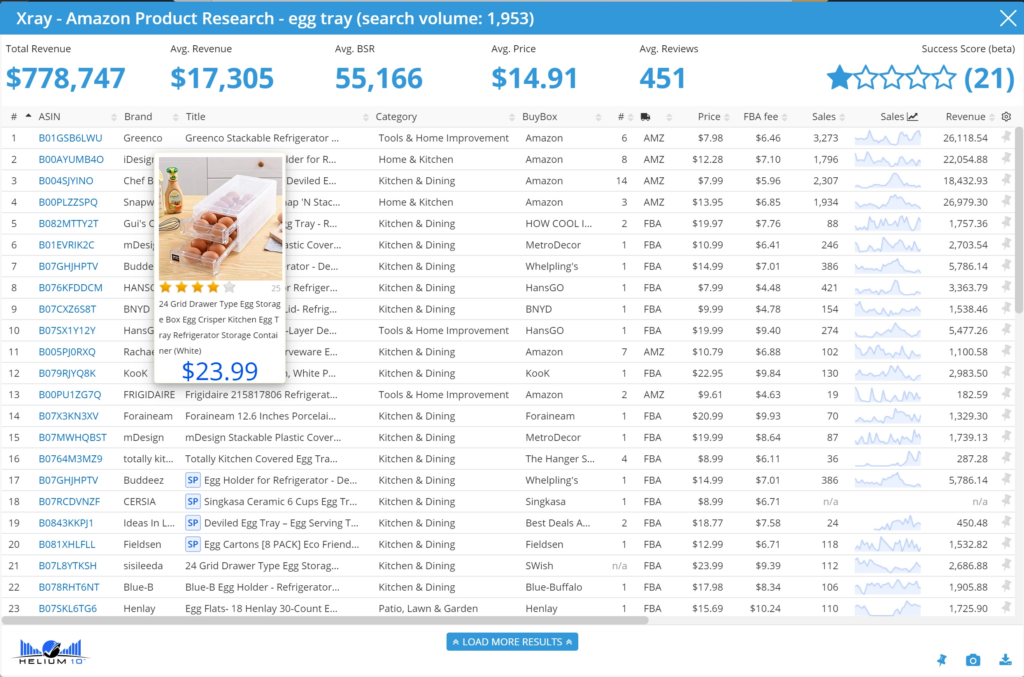Pin the Greenco product row
The height and width of the screenshot is (677, 1024).
pyautogui.click(x=1006, y=138)
